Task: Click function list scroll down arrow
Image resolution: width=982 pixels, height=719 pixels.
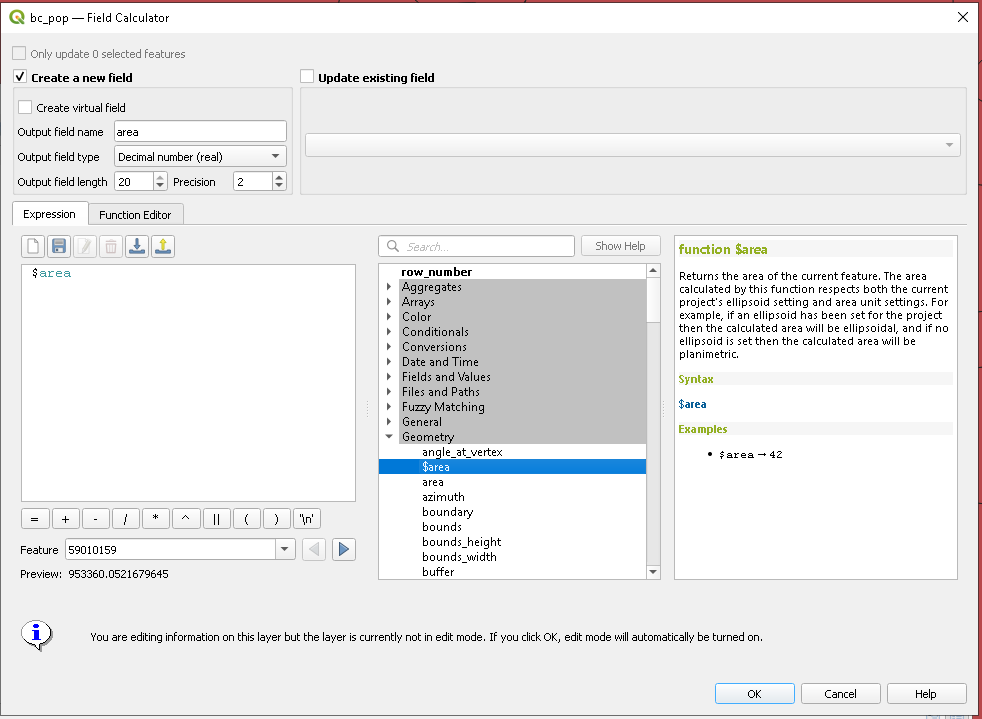Action: pos(653,572)
